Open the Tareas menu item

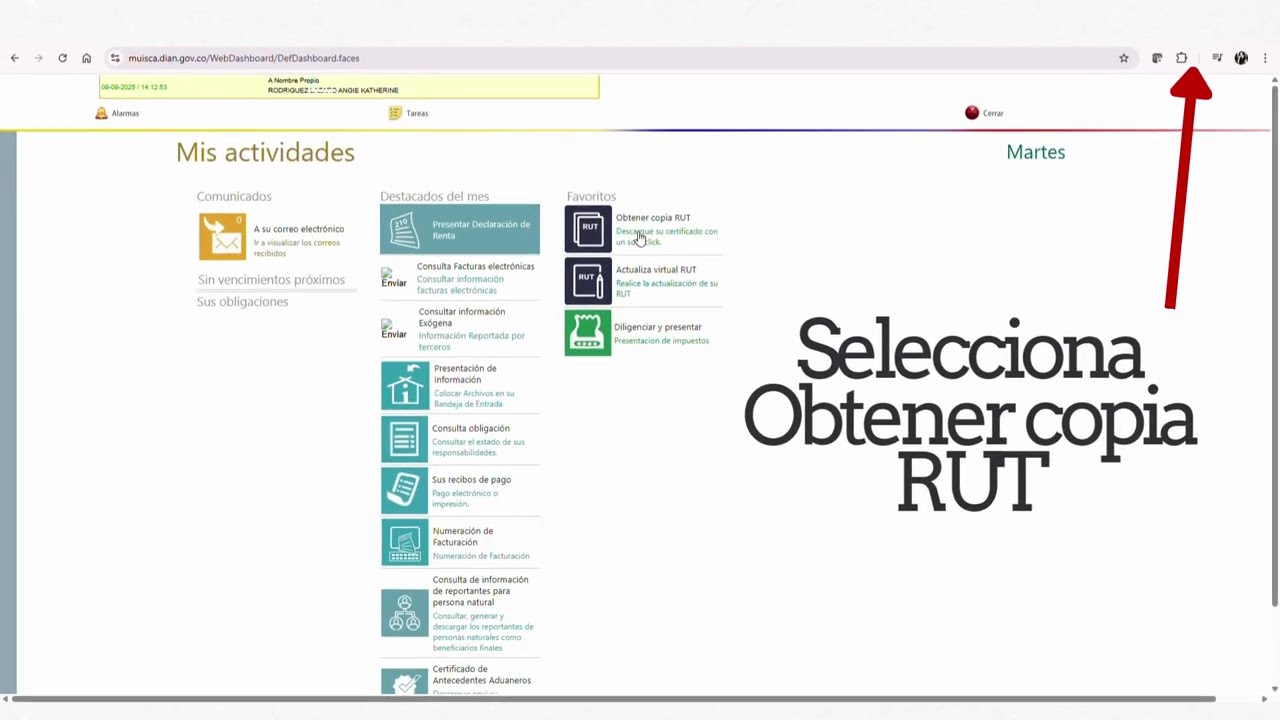pyautogui.click(x=417, y=113)
